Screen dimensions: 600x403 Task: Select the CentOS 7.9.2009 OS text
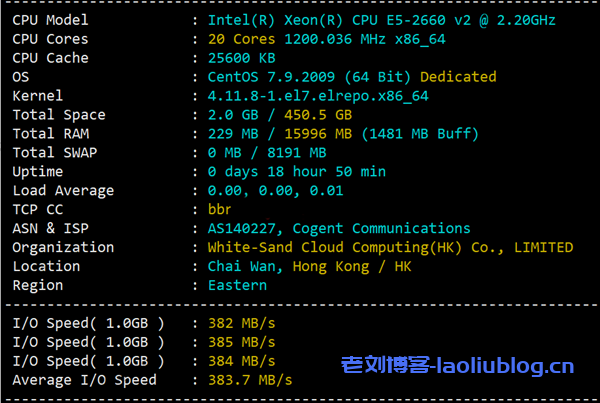tap(310, 77)
